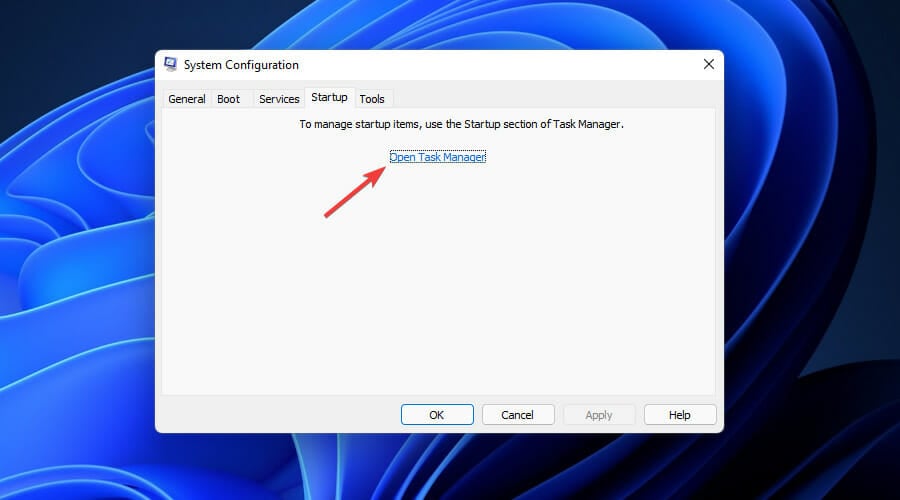Switch to the General tab
This screenshot has height=500, width=900.
tap(187, 99)
